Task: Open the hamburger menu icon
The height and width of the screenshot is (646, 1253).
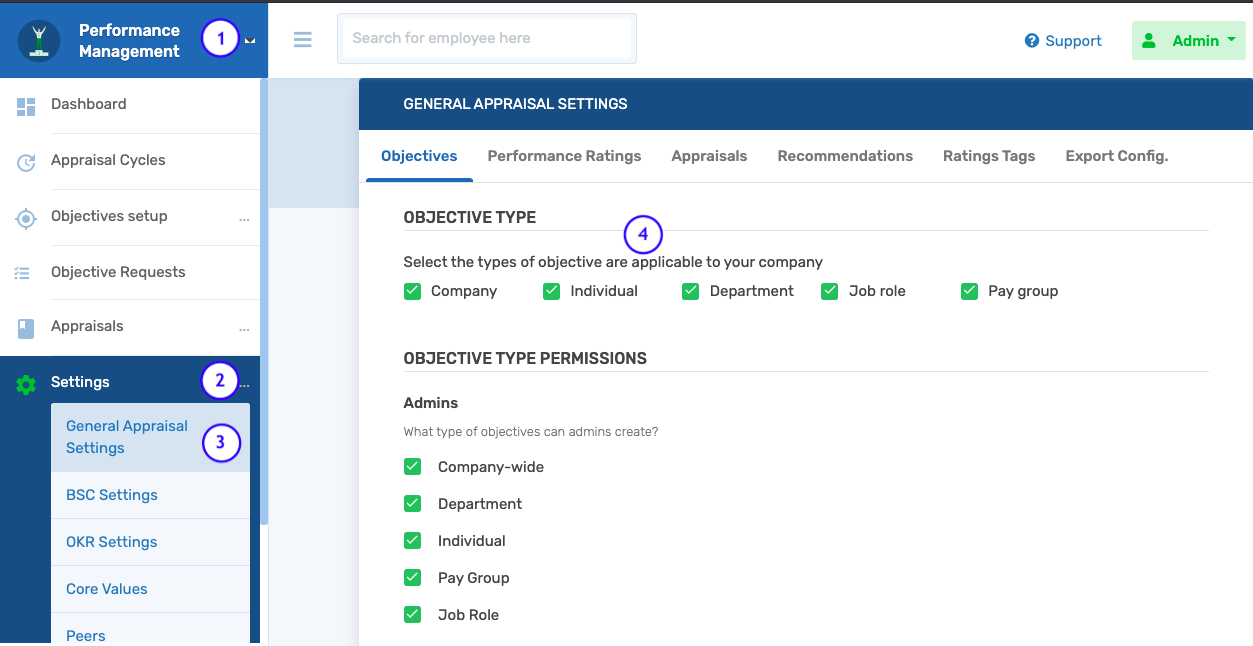Action: point(302,39)
